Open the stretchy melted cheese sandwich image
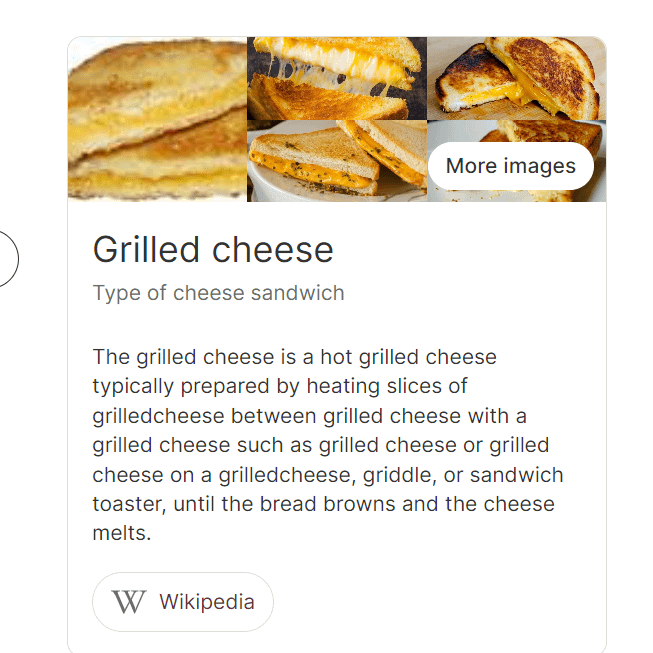The image size is (653, 653). 336,78
